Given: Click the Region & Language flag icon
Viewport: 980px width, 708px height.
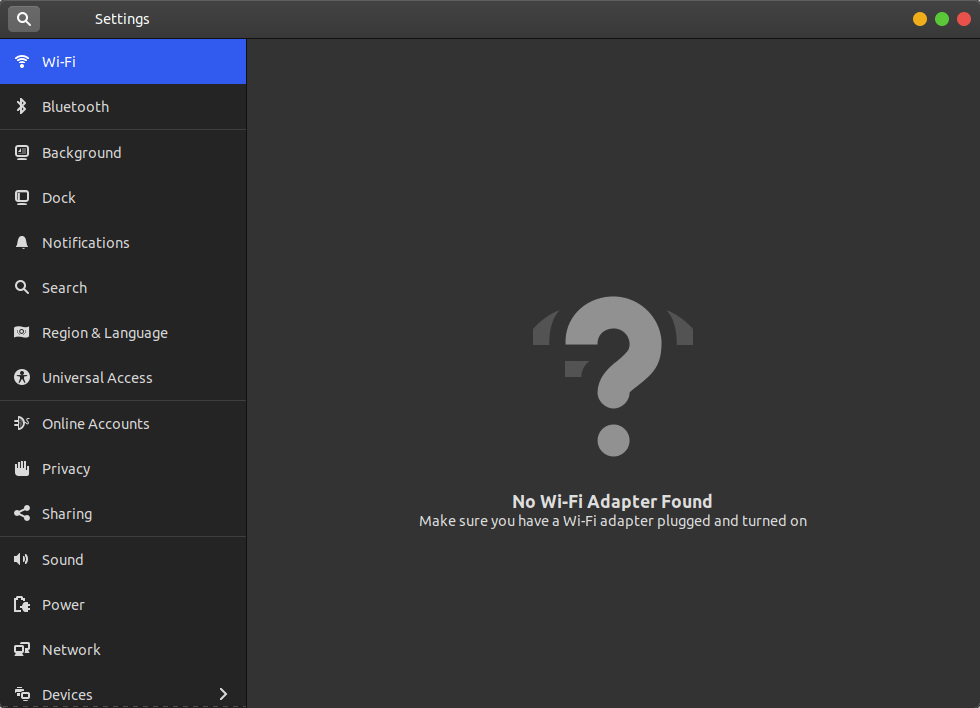Looking at the screenshot, I should click(22, 332).
